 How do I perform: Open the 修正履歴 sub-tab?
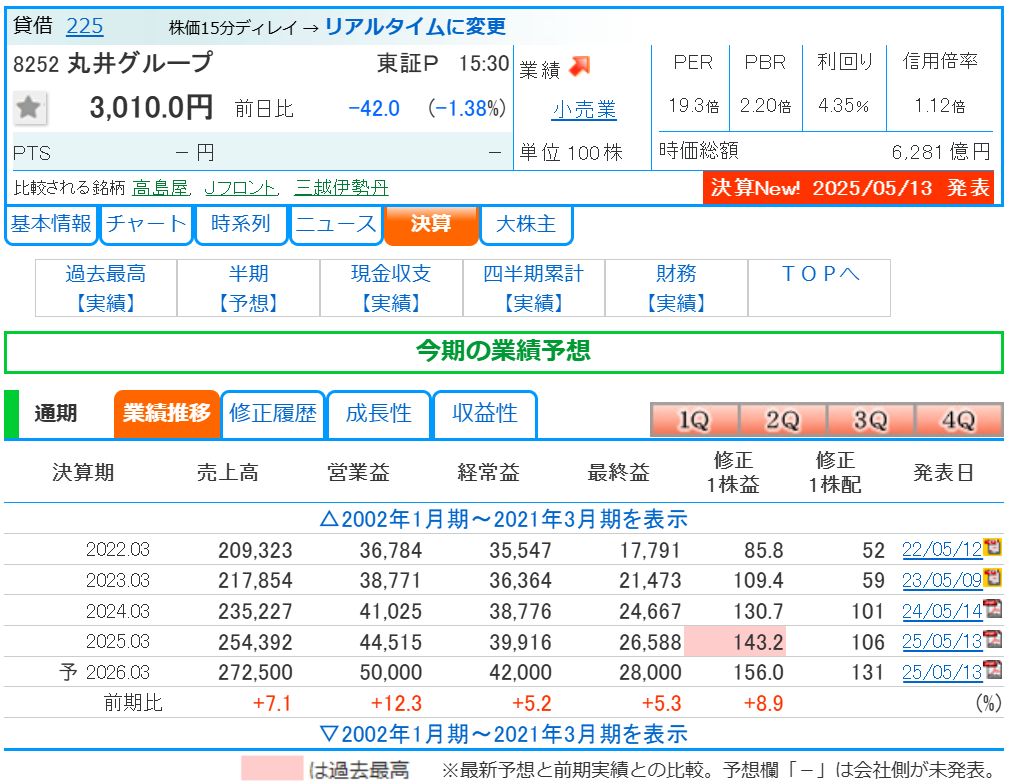273,413
